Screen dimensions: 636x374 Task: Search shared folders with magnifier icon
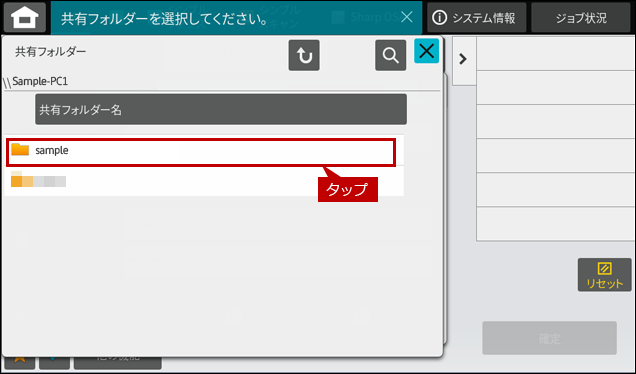coord(390,55)
